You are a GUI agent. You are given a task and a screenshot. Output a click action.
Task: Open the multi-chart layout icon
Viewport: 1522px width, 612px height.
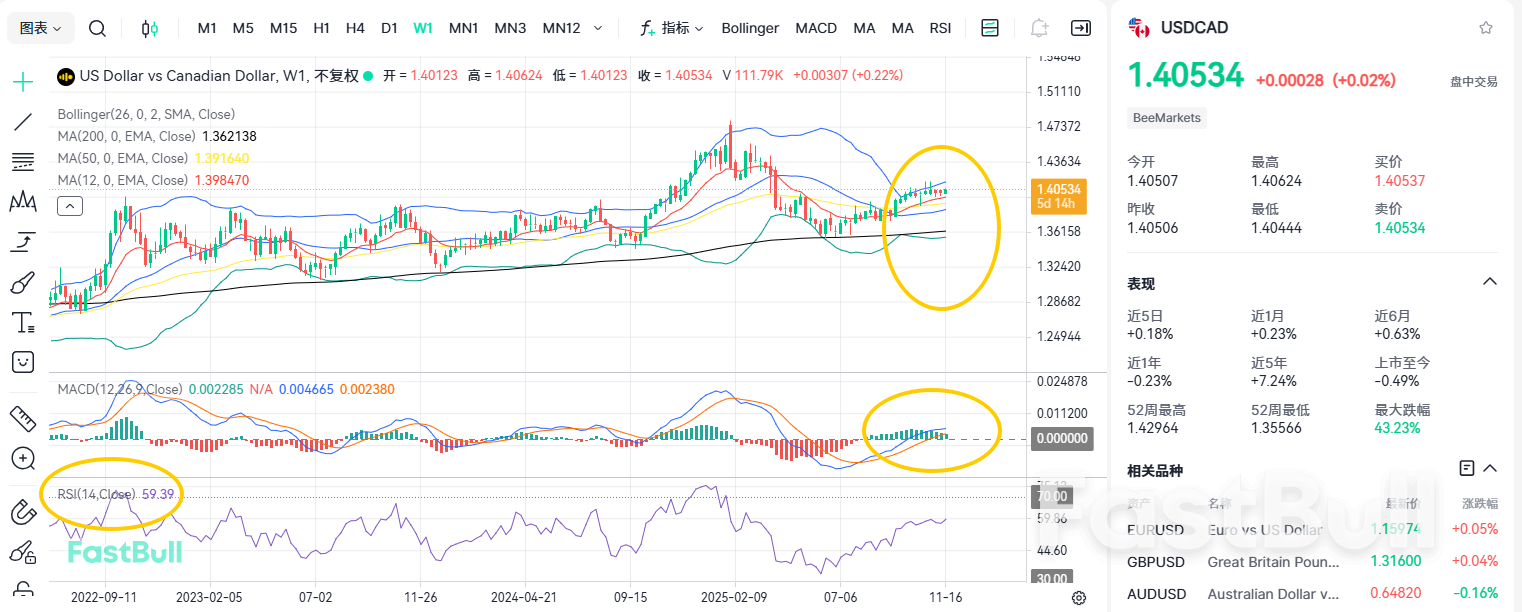coord(989,28)
